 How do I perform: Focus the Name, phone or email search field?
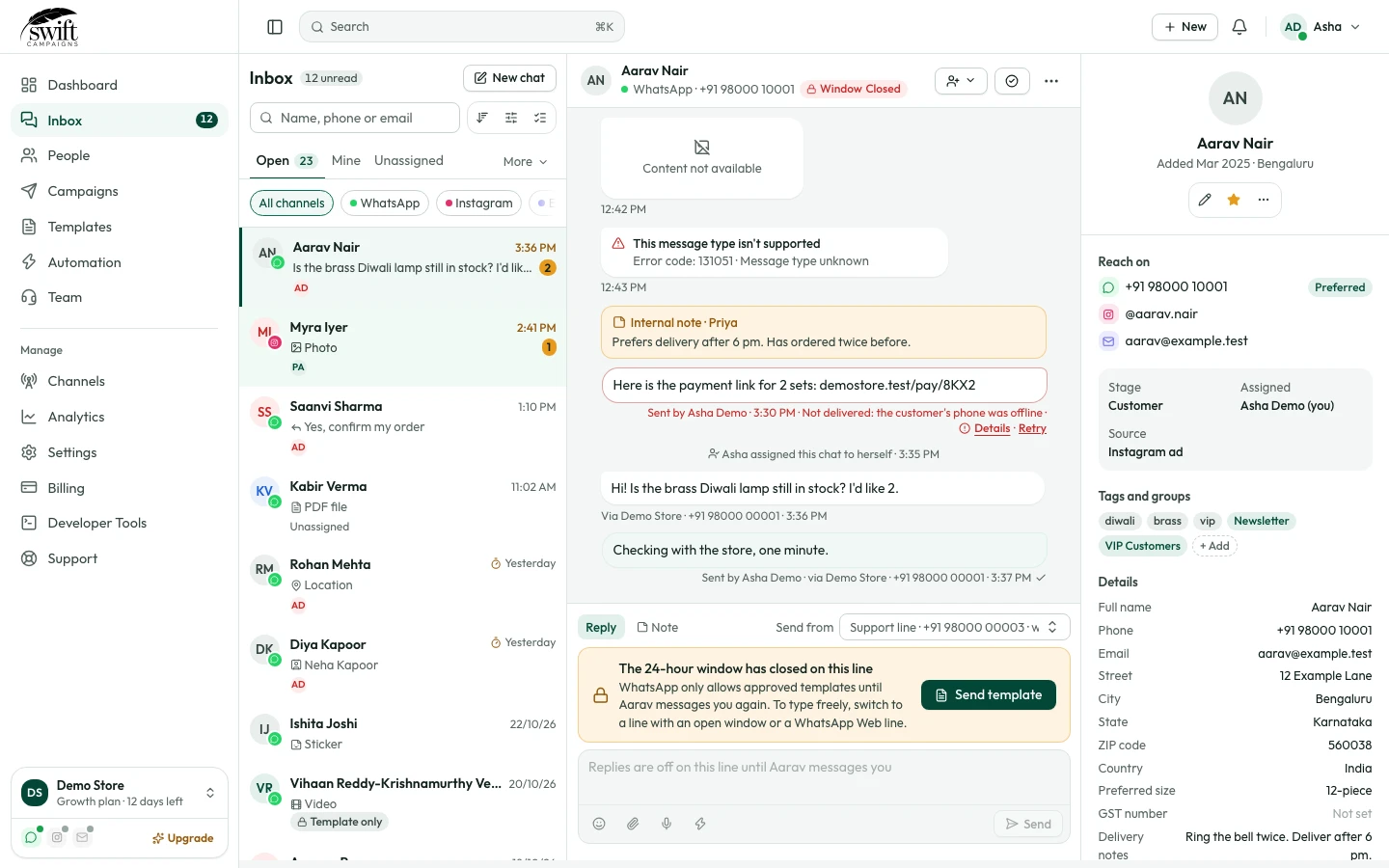[355, 118]
